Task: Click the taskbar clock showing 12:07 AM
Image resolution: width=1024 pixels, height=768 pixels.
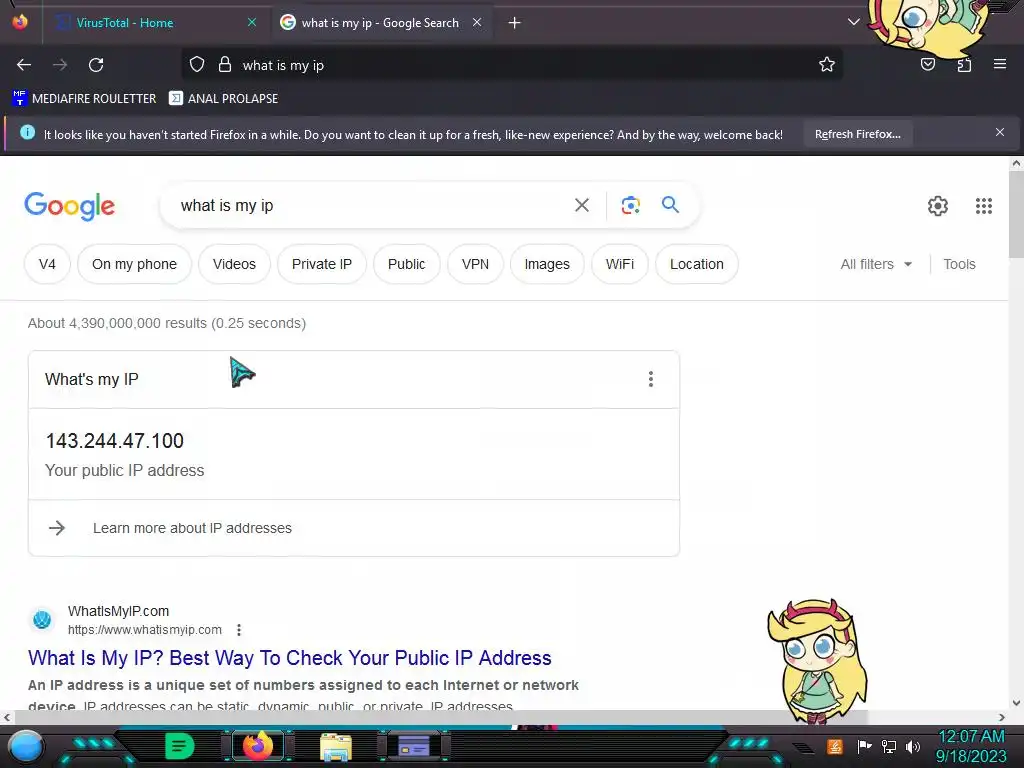Action: tap(971, 746)
